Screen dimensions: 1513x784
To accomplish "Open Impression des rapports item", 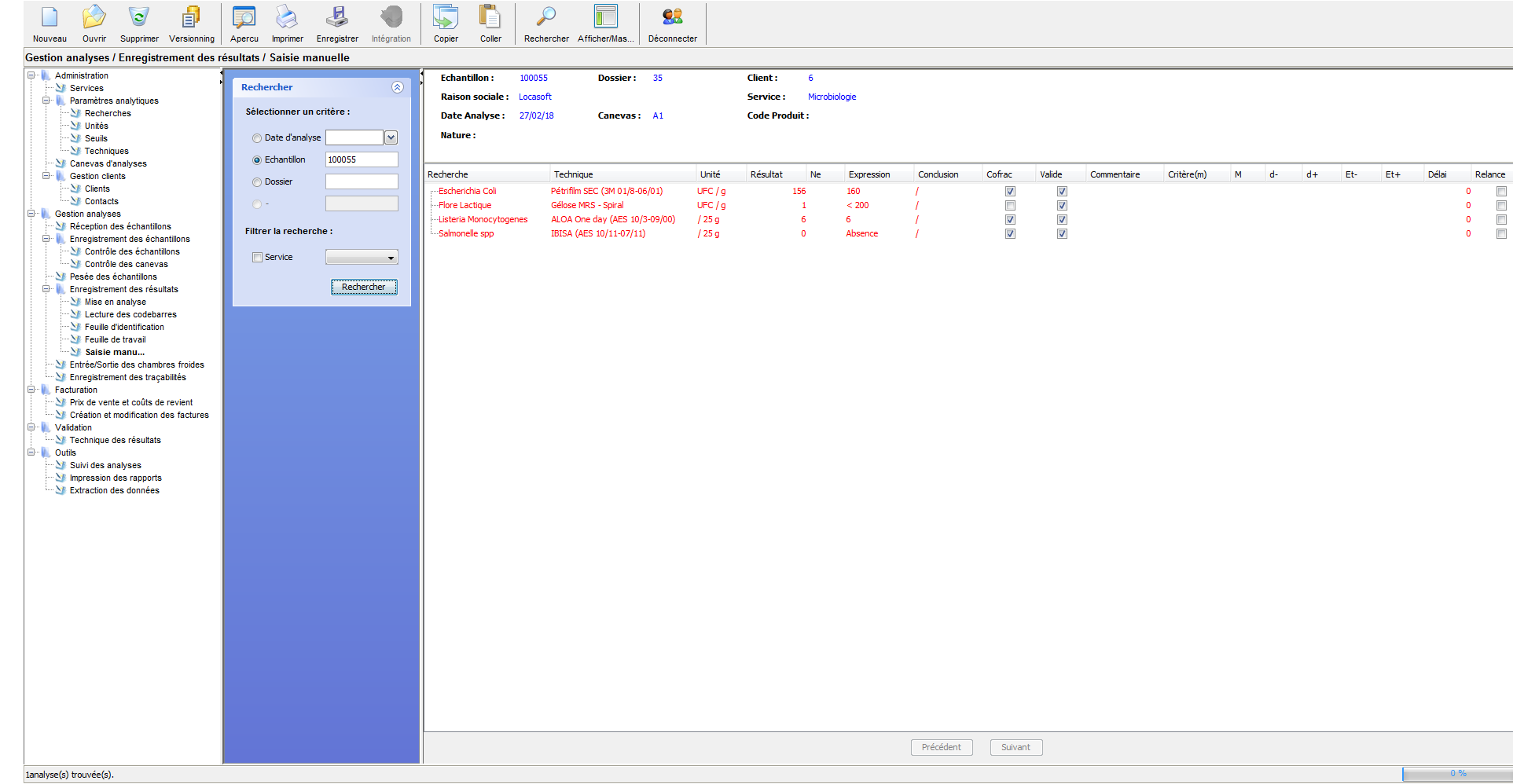I will coord(116,478).
